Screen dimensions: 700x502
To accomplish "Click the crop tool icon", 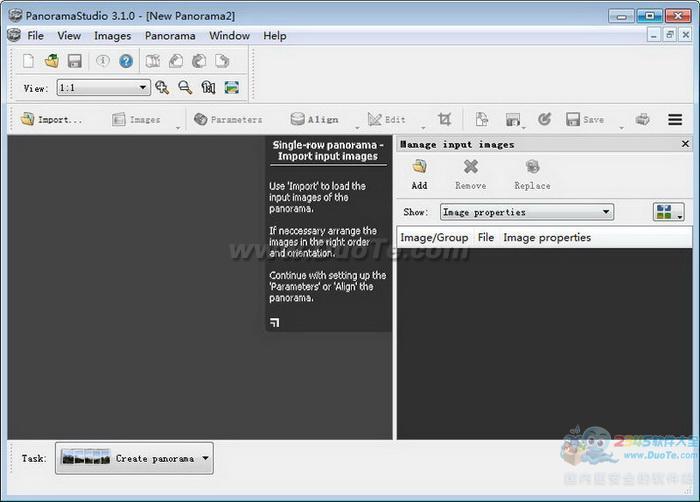I will tap(444, 119).
